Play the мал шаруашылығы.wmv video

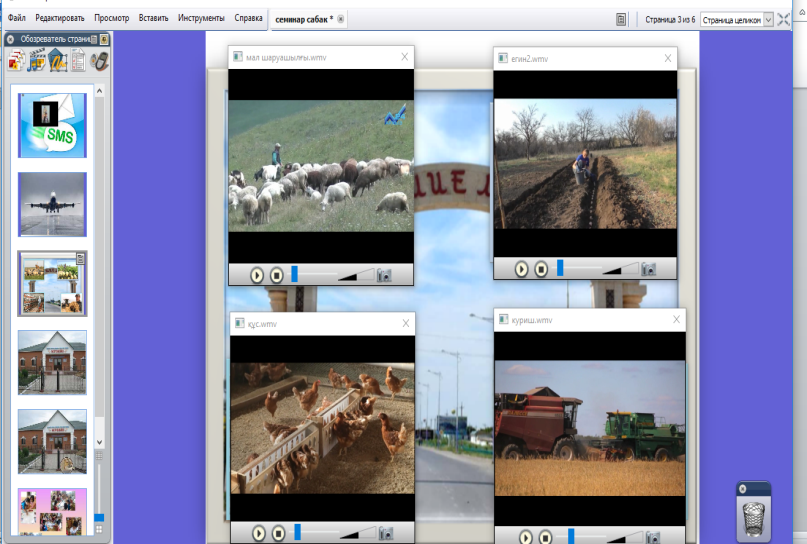pos(257,275)
